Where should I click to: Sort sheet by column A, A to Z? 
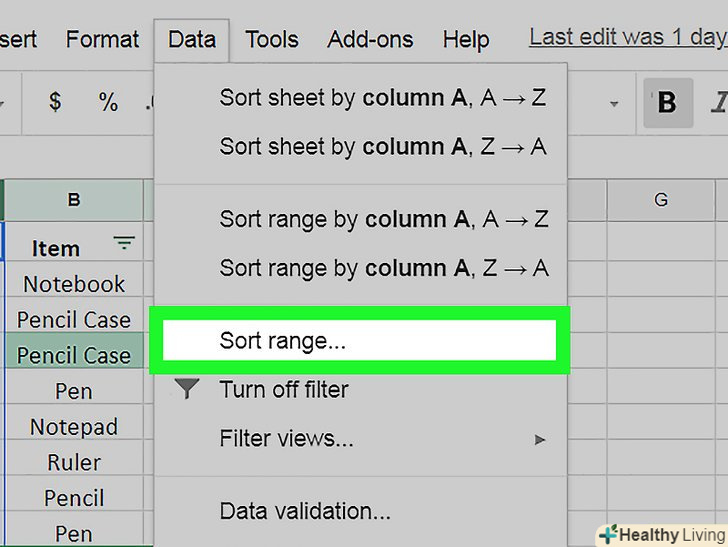(383, 98)
